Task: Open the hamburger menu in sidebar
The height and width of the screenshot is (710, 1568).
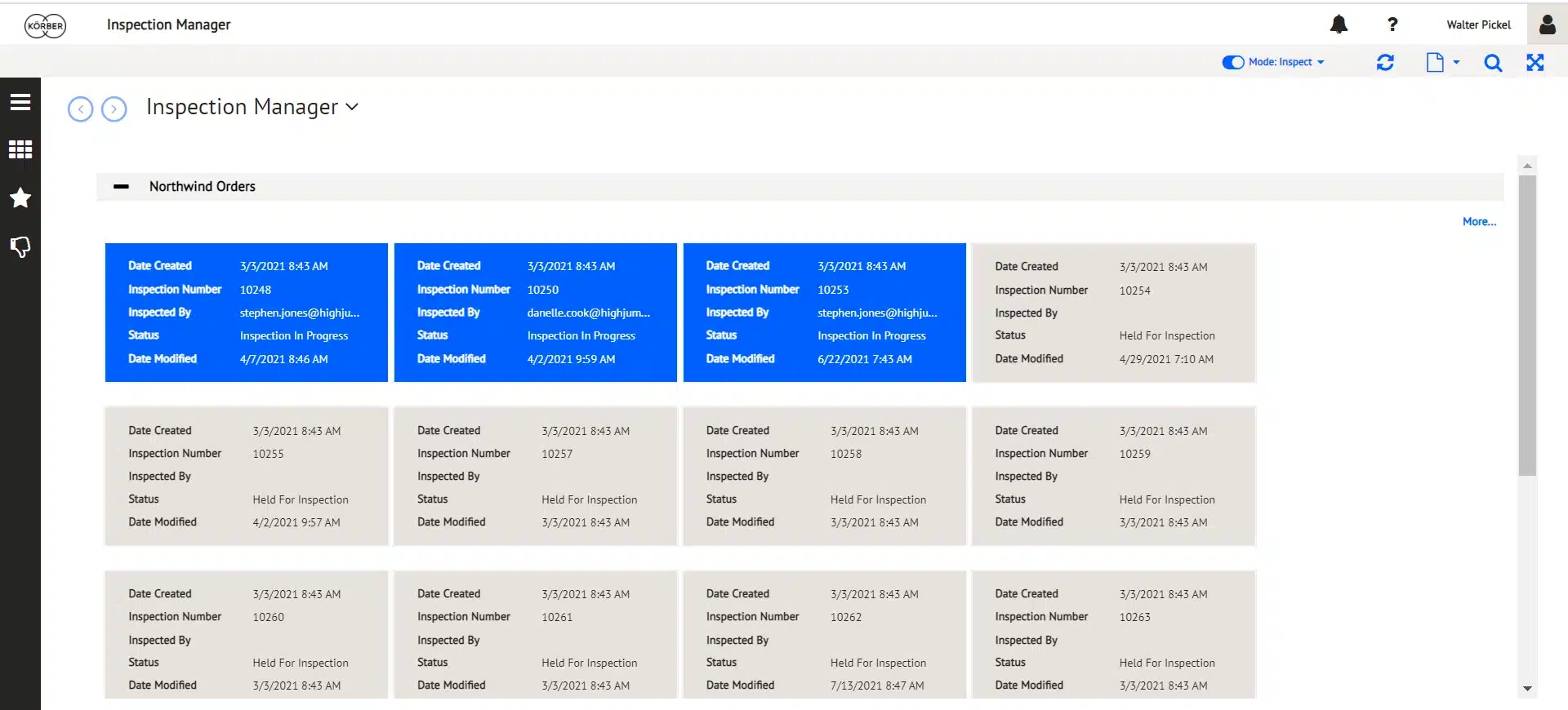Action: tap(20, 102)
